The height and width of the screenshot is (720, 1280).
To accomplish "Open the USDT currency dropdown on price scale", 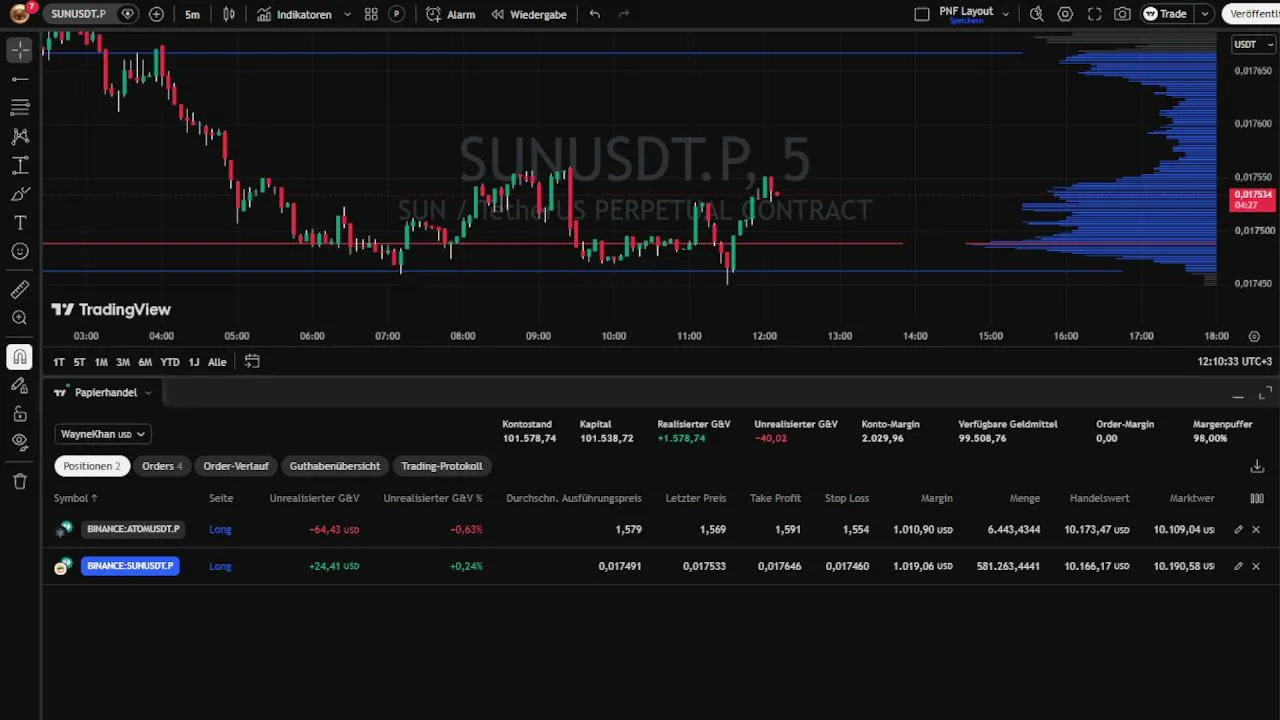I will coord(1253,44).
